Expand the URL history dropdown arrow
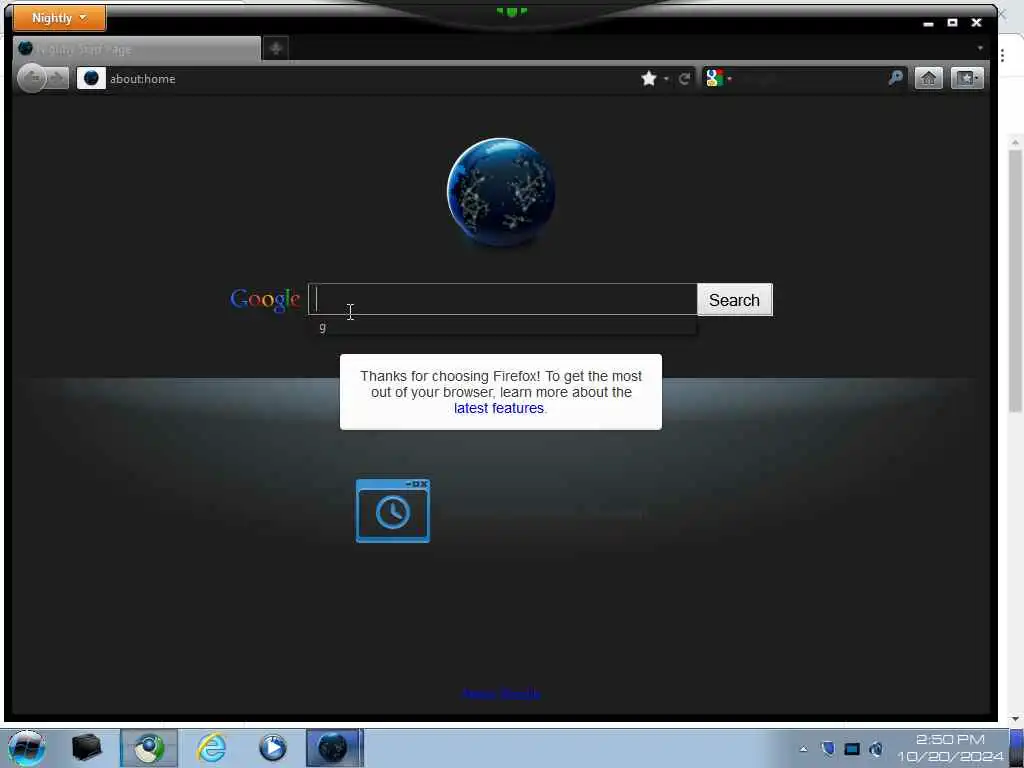This screenshot has height=768, width=1024. tap(666, 79)
